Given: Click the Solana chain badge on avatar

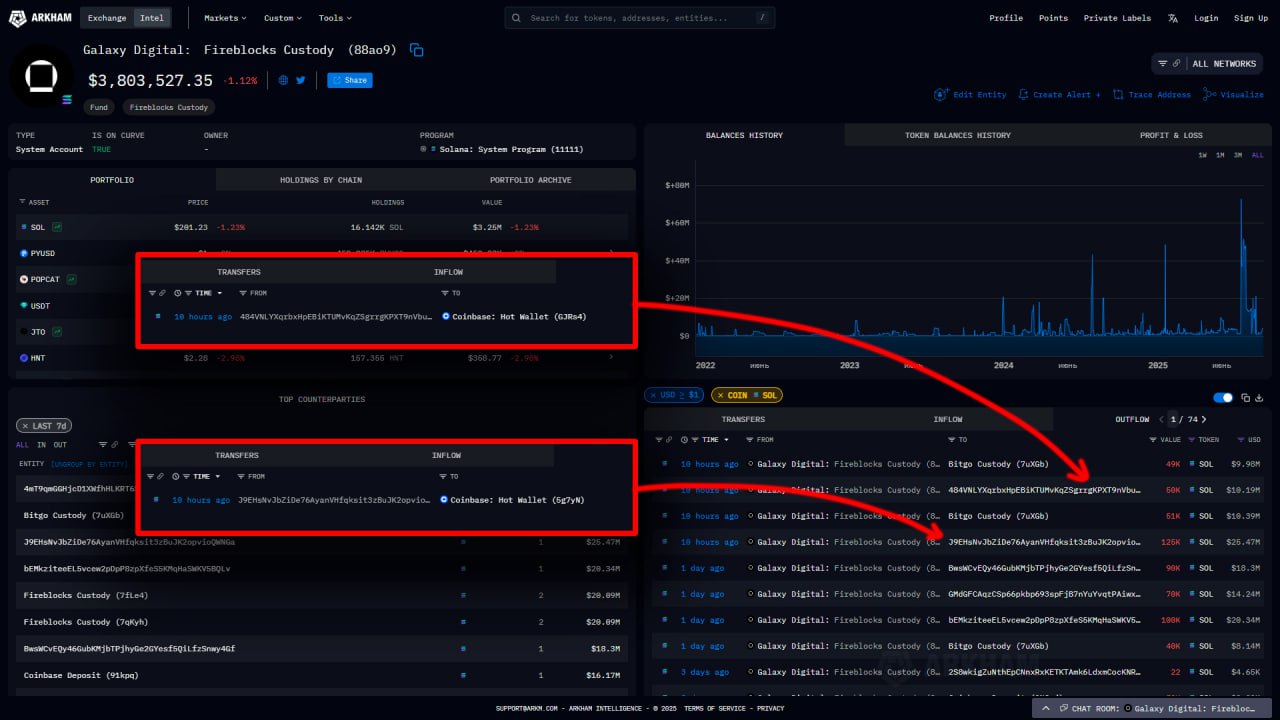Looking at the screenshot, I should pos(67,99).
